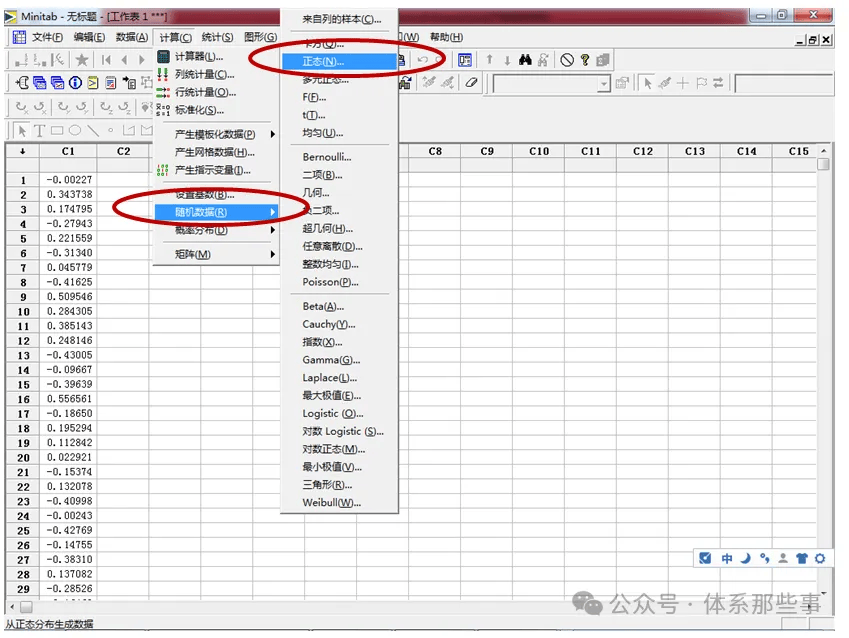Click the yellow command prompt icon
Image resolution: width=849 pixels, height=638 pixels.
coord(93,82)
